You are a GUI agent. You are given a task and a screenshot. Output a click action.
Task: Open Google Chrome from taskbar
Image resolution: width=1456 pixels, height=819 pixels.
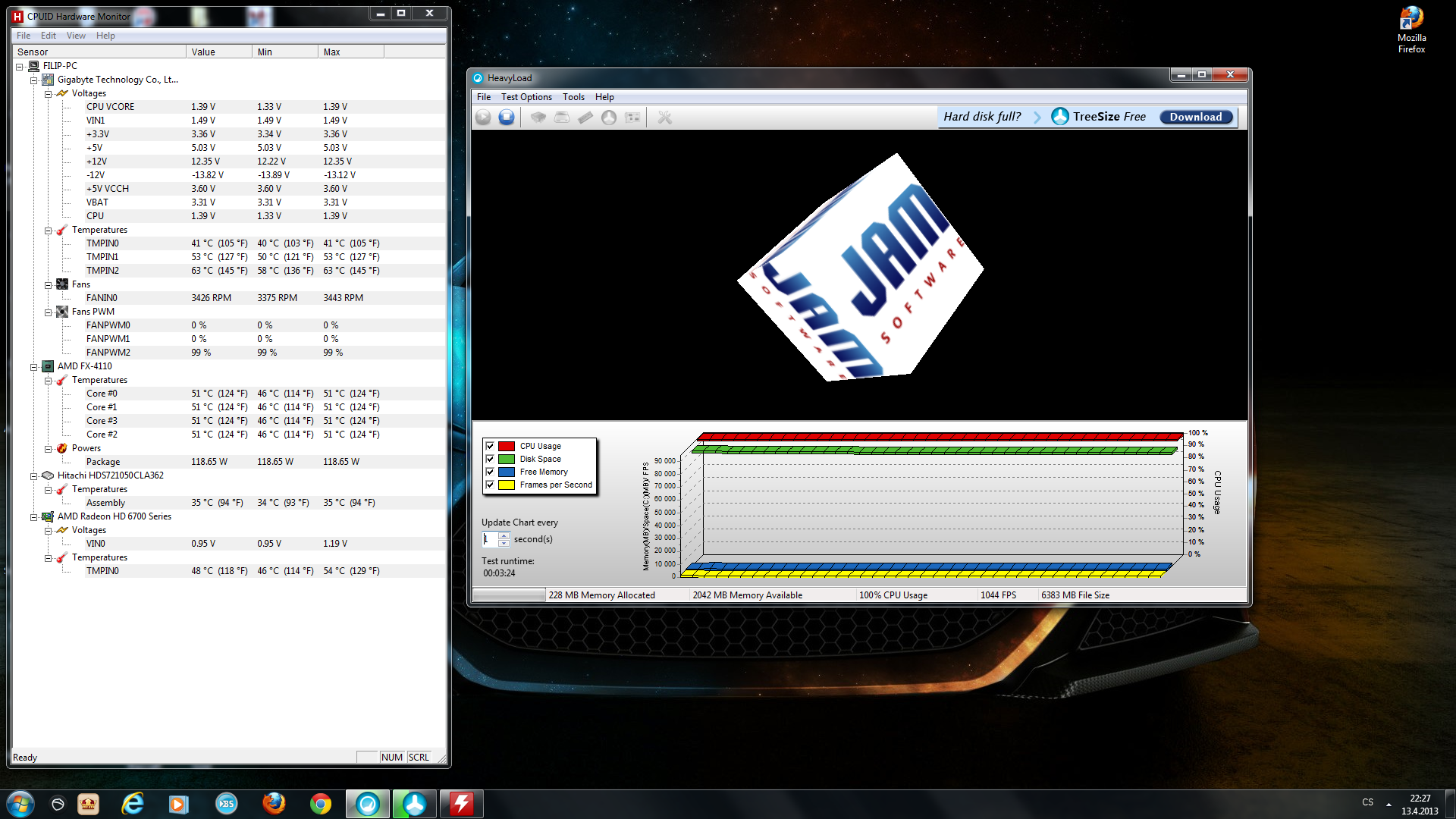pos(321,804)
